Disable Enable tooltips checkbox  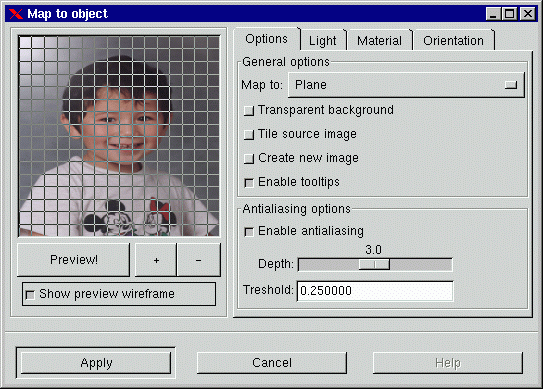[249, 183]
